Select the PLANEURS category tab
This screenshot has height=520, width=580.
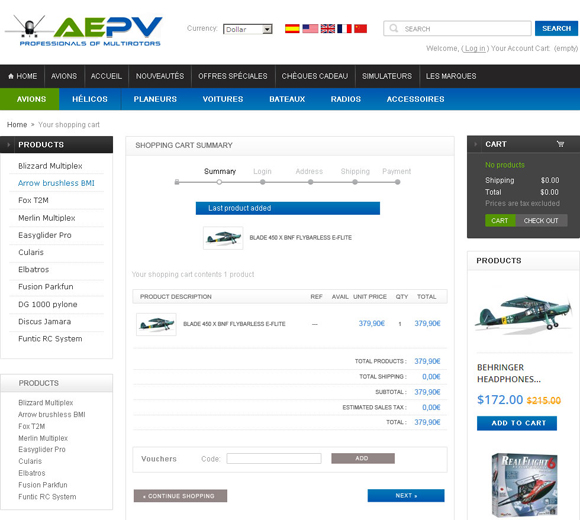point(155,99)
